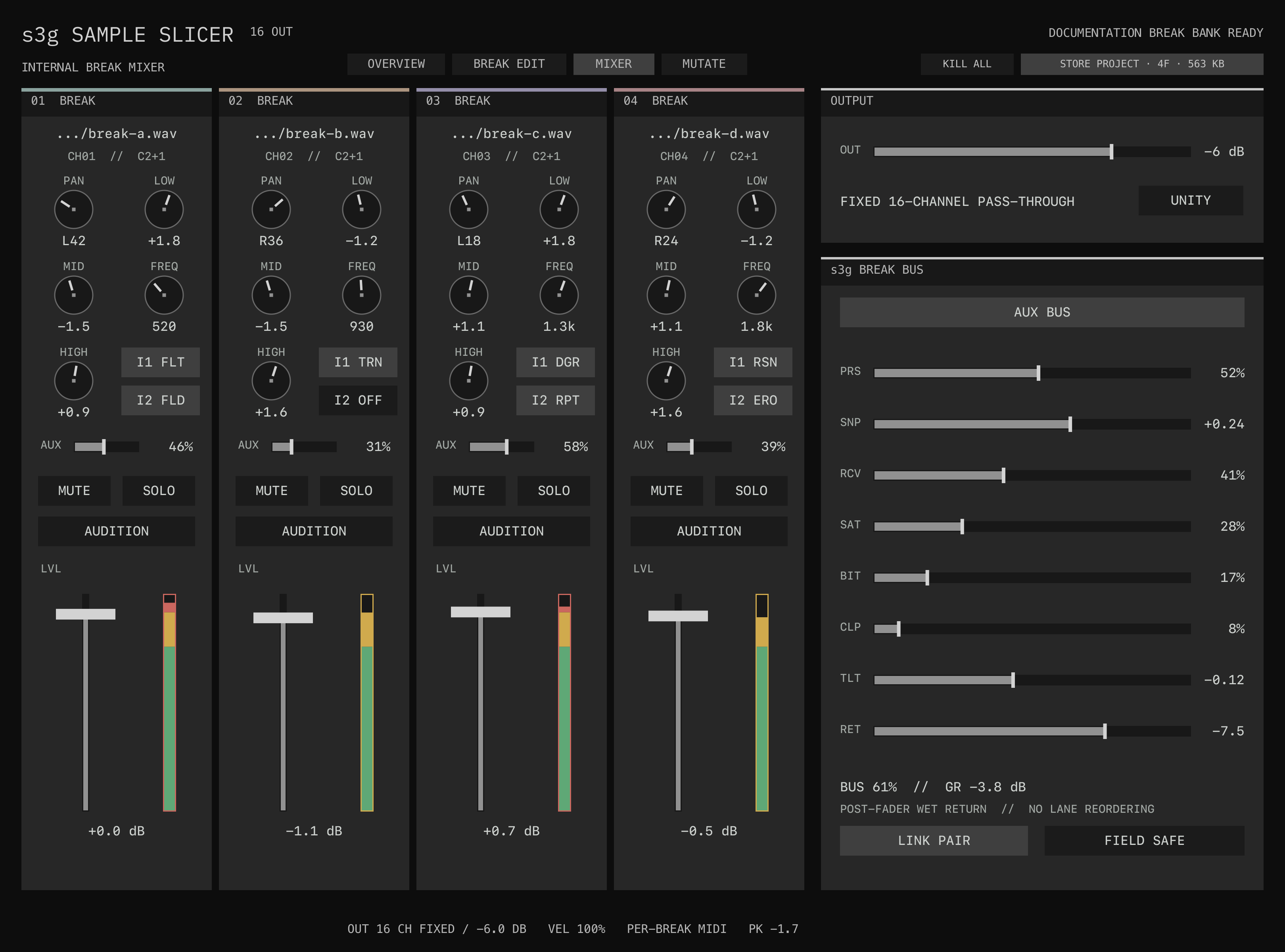The height and width of the screenshot is (952, 1285).
Task: Open the BREAK EDIT tab
Action: point(509,64)
